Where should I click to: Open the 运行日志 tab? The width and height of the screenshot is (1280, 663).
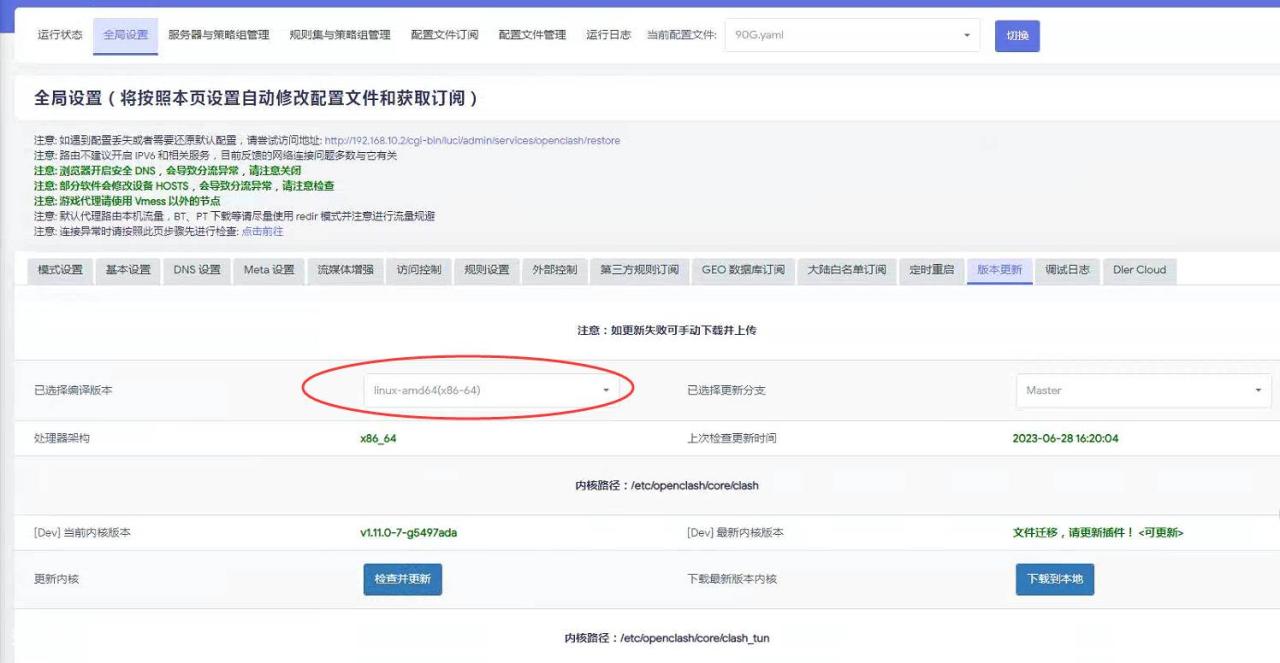click(x=609, y=35)
